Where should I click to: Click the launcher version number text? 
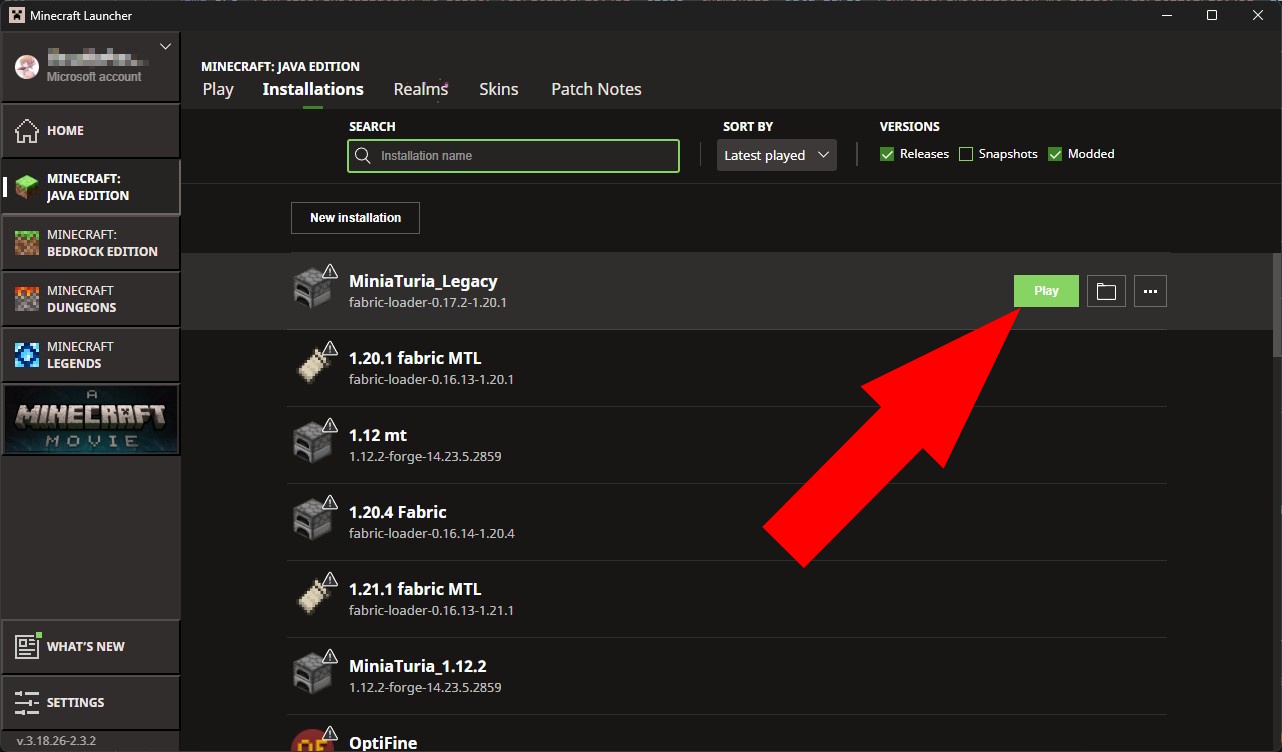(x=56, y=741)
